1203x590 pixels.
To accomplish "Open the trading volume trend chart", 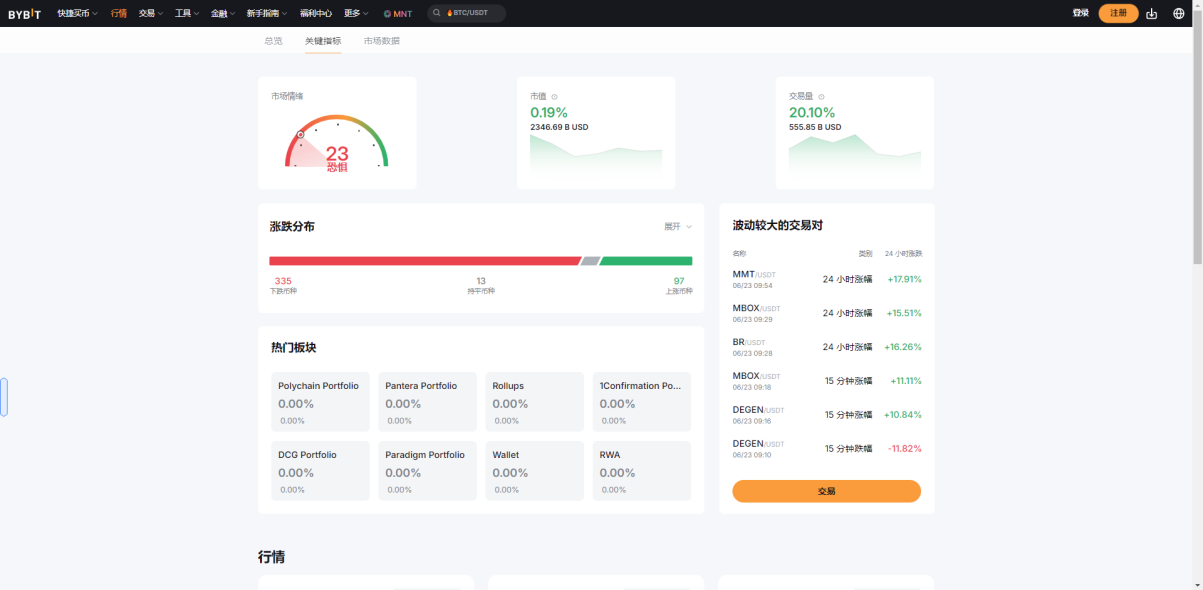I will (x=855, y=158).
